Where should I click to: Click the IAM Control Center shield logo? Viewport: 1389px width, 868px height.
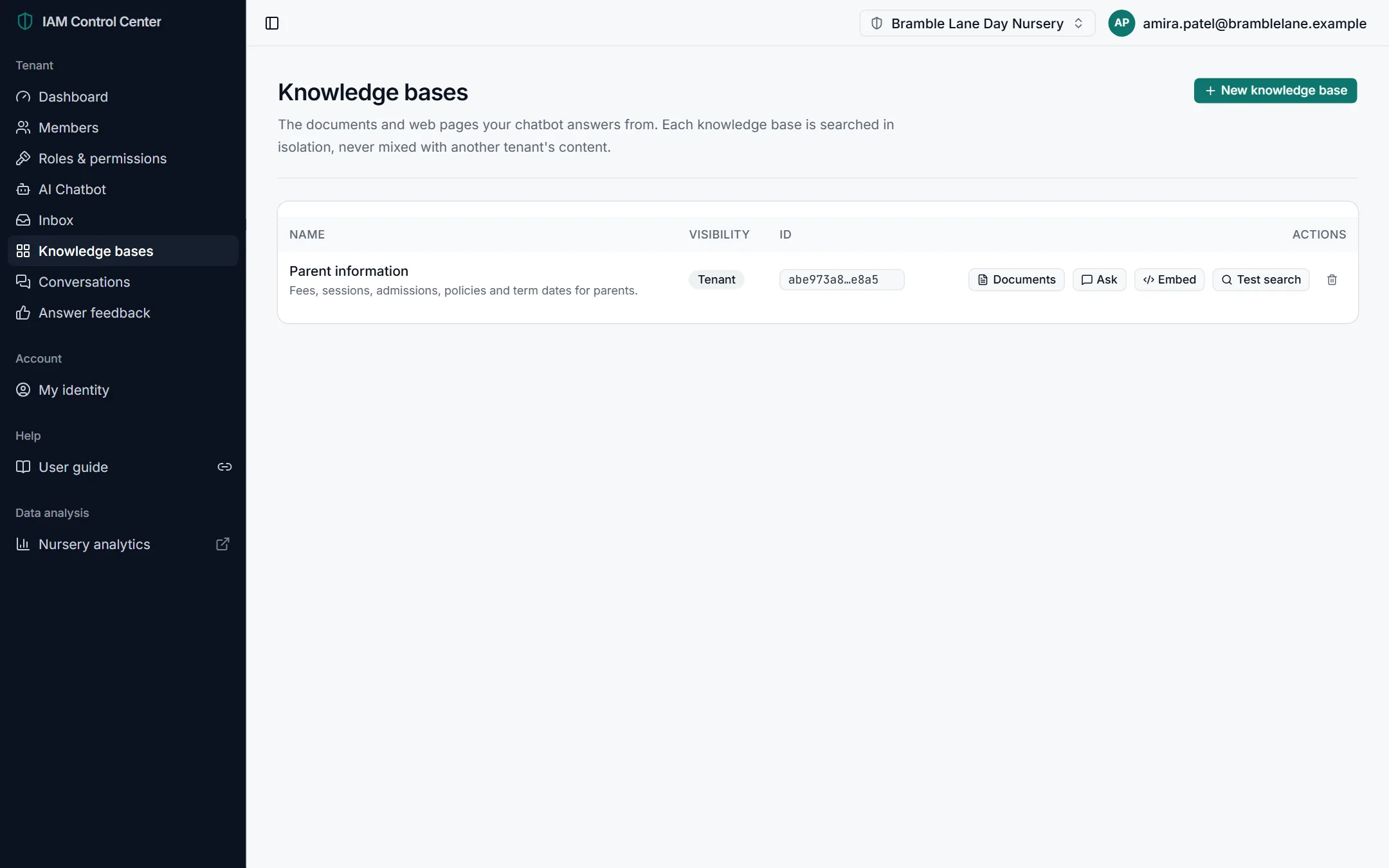click(x=24, y=21)
